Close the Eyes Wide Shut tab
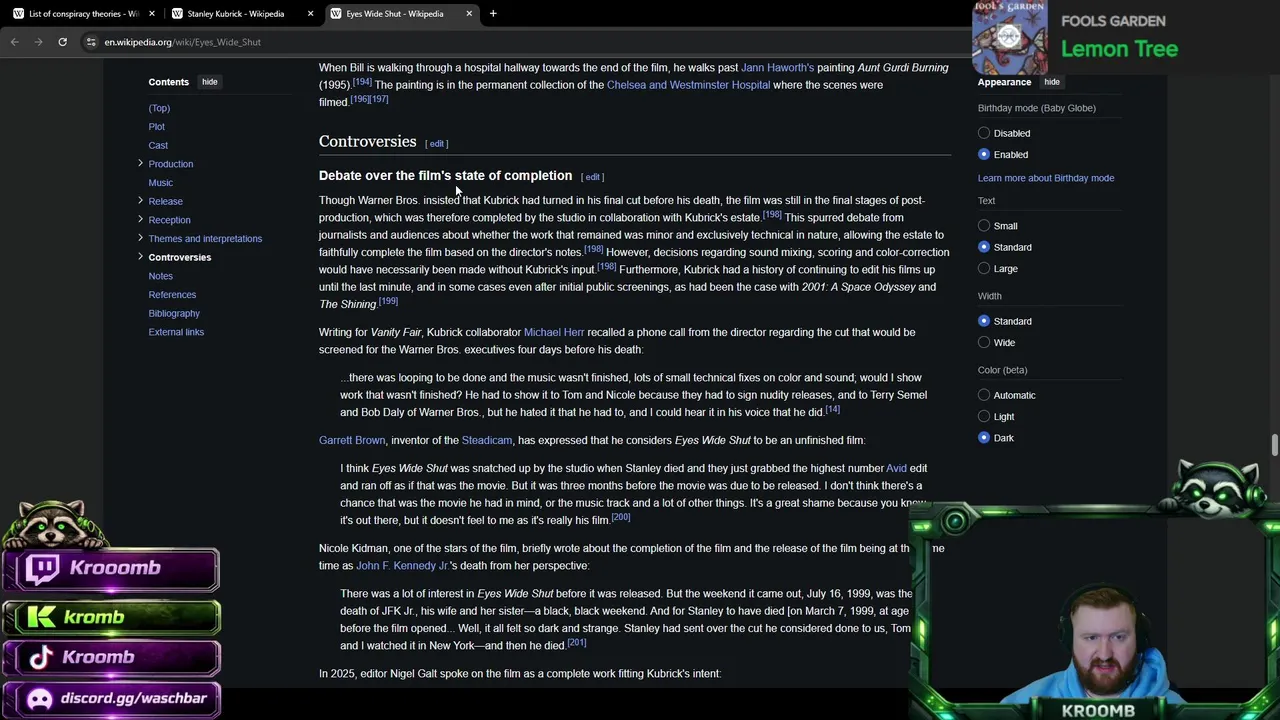Viewport: 1280px width, 720px height. click(468, 14)
